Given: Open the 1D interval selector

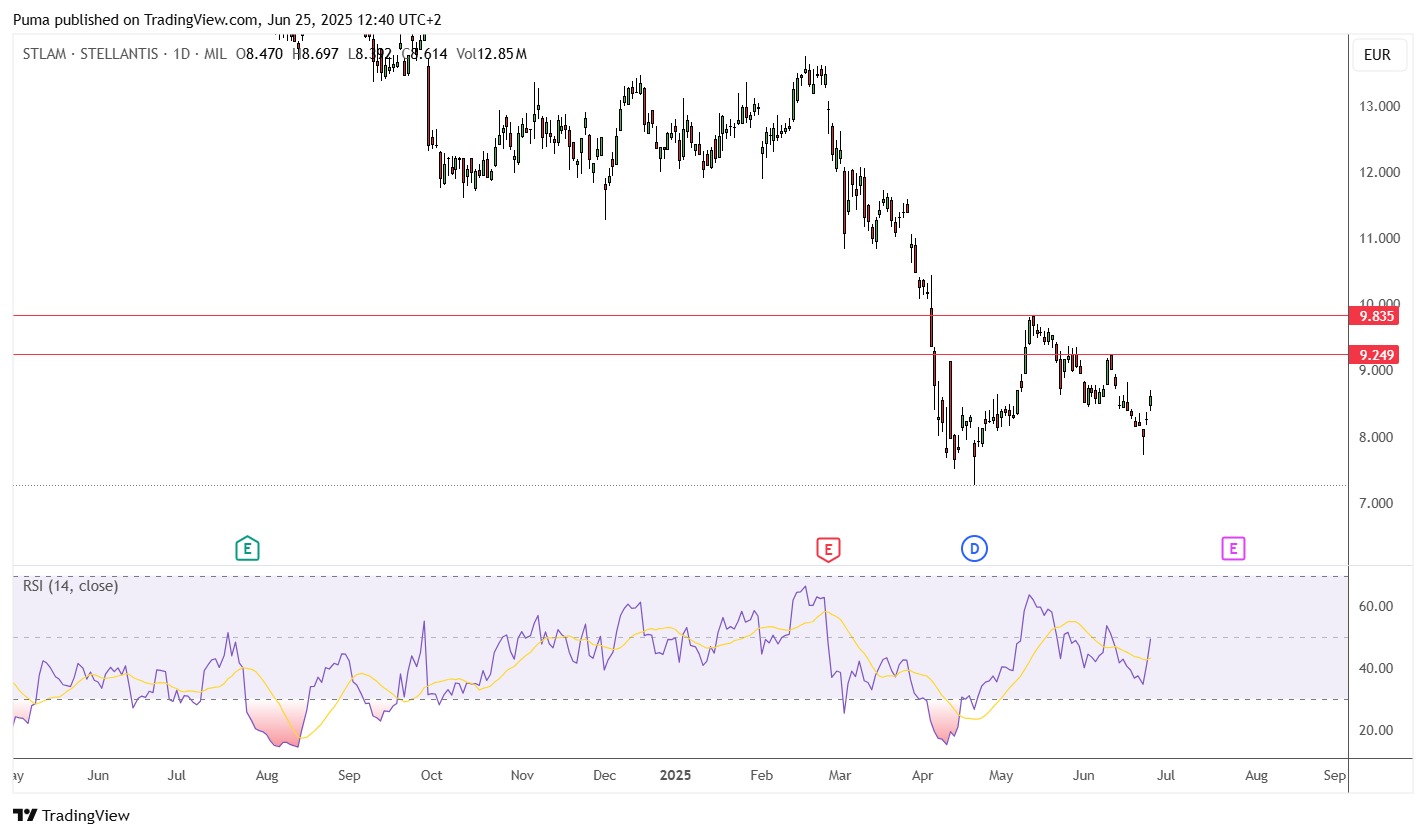Looking at the screenshot, I should coord(182,54).
